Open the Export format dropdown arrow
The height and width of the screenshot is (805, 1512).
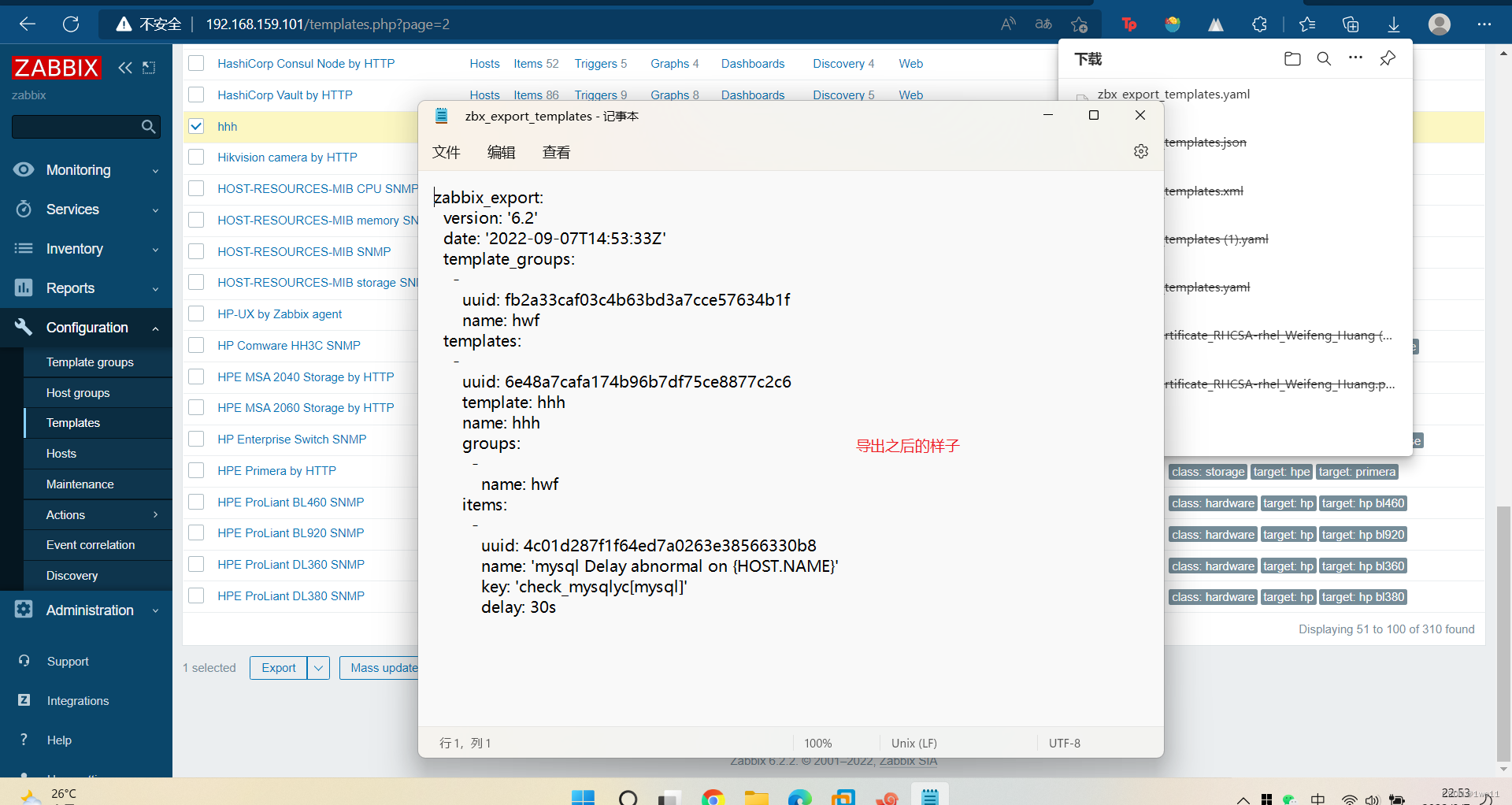(x=318, y=668)
